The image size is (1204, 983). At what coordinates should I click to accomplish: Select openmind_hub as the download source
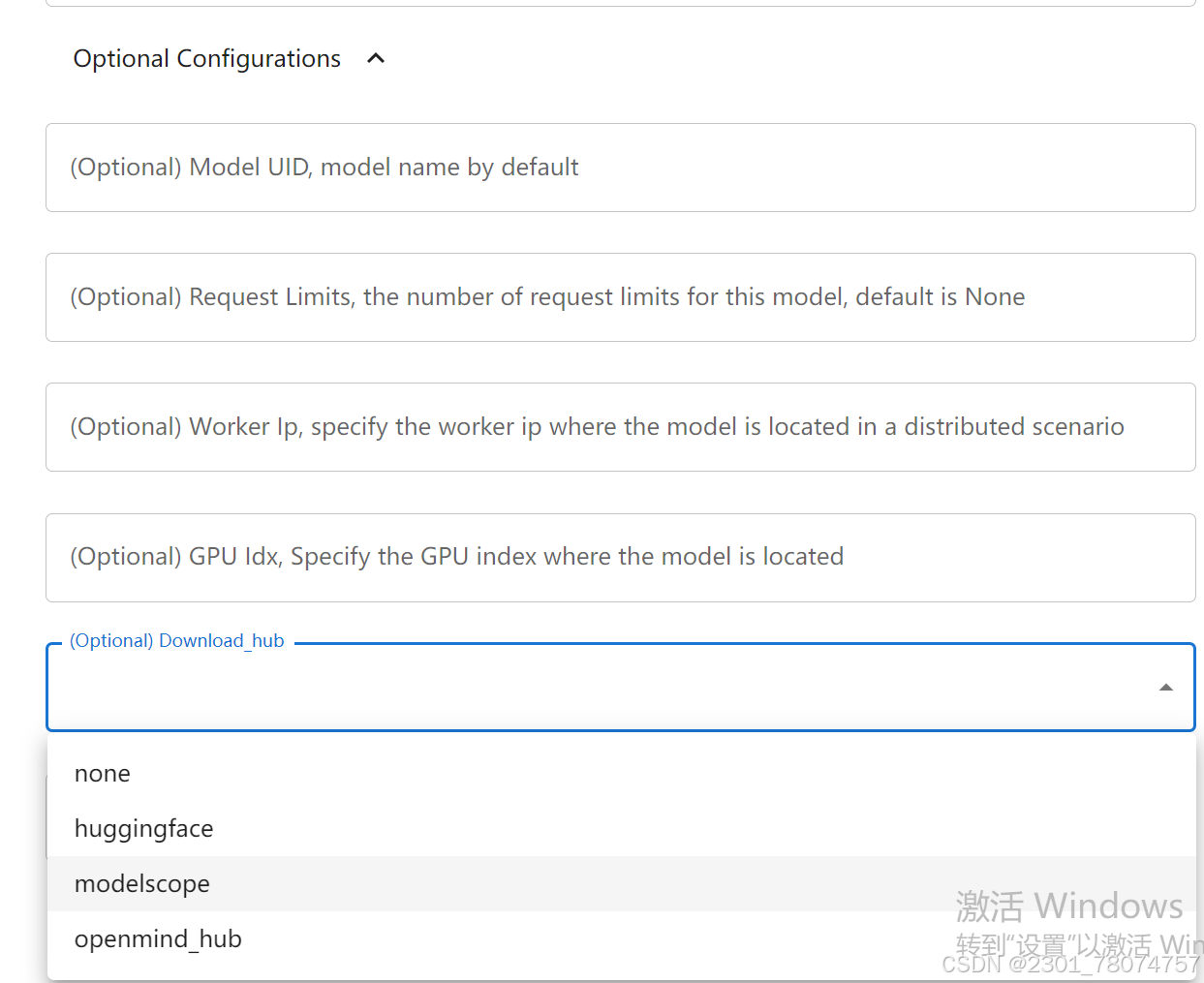pos(158,938)
